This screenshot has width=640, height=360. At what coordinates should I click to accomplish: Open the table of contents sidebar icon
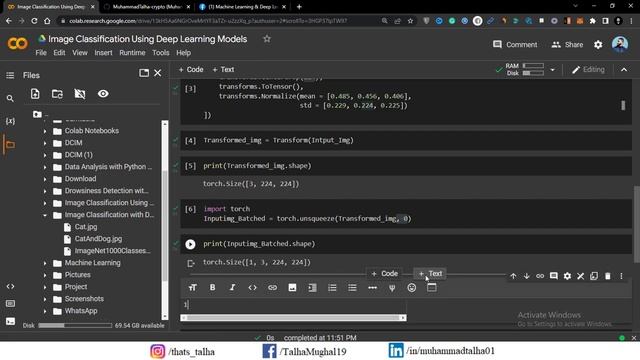[10, 75]
